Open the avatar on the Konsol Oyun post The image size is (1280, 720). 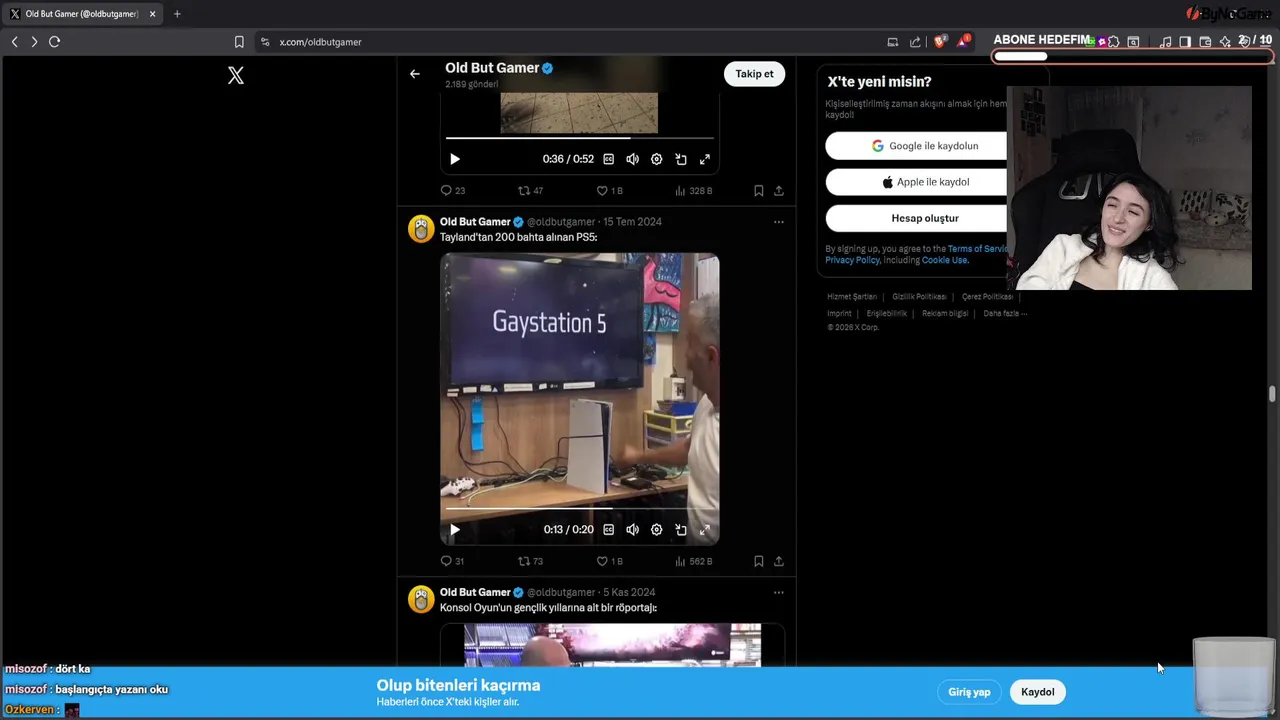click(x=421, y=599)
